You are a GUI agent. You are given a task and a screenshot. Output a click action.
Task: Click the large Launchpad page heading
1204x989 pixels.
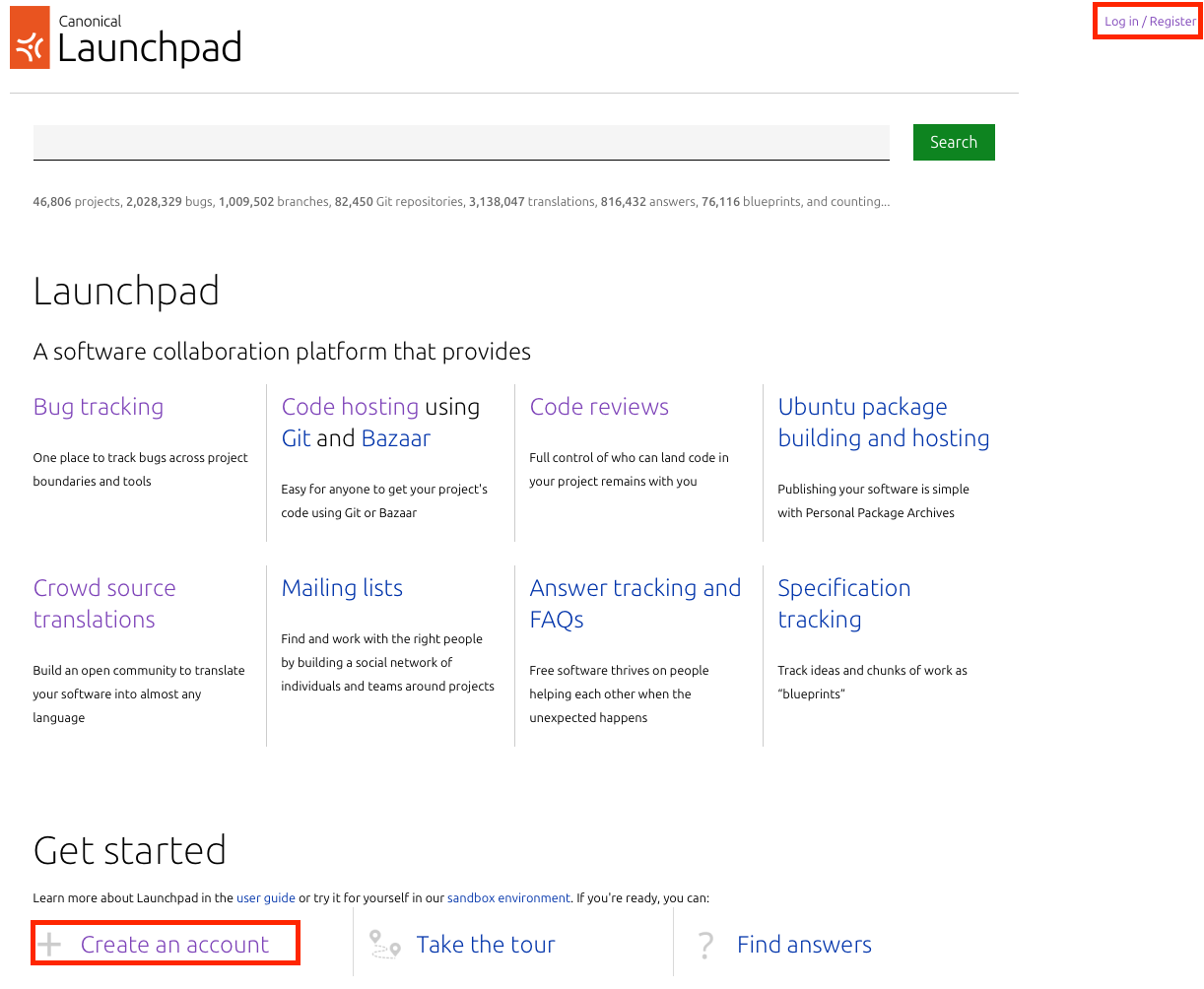(126, 292)
